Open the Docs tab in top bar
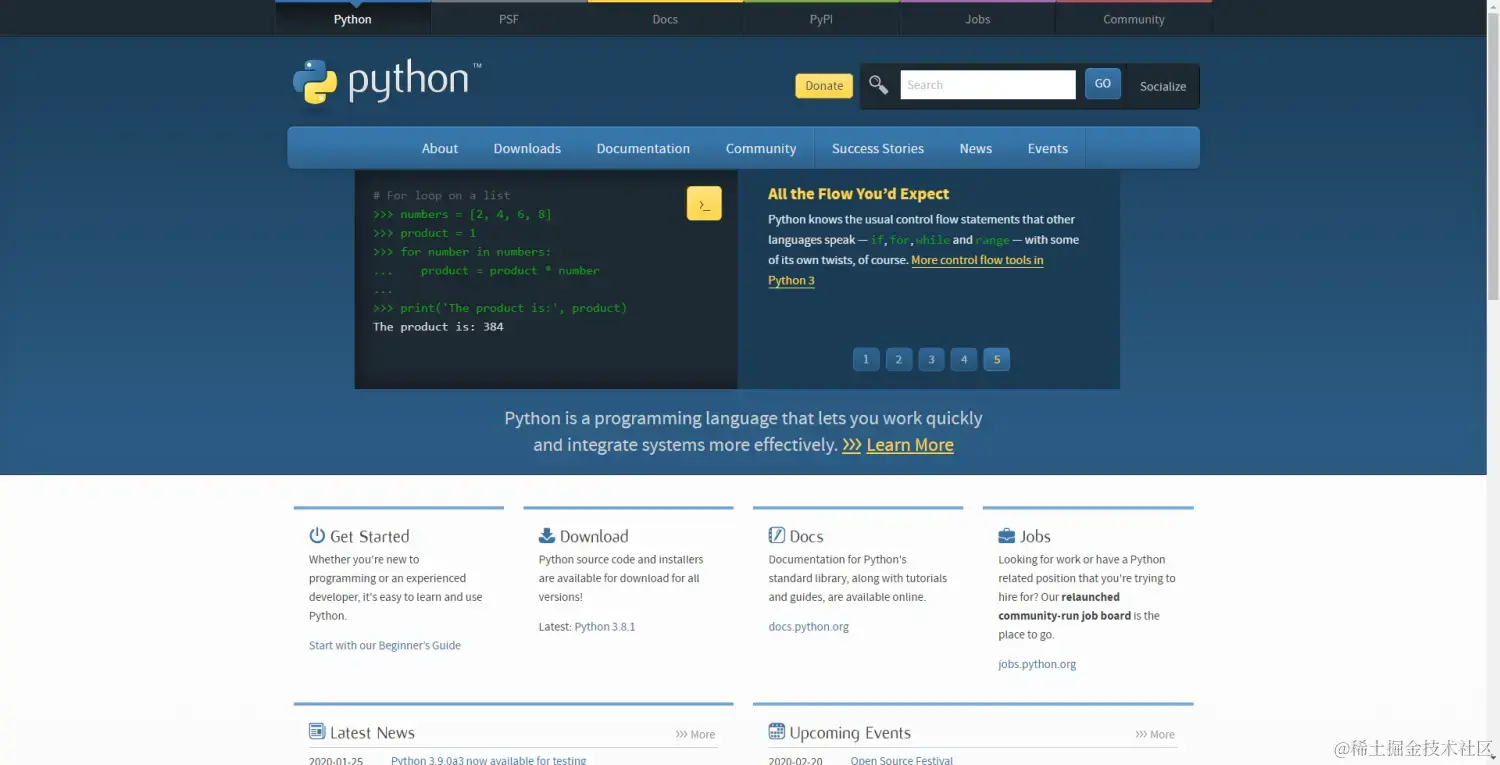1500x765 pixels. [665, 19]
